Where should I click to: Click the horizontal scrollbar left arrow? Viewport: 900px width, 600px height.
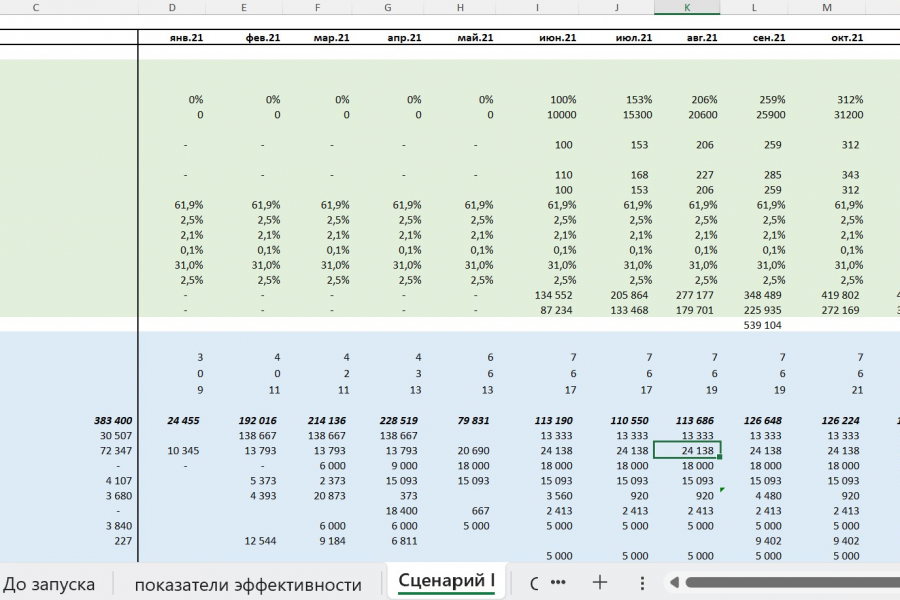pyautogui.click(x=674, y=583)
